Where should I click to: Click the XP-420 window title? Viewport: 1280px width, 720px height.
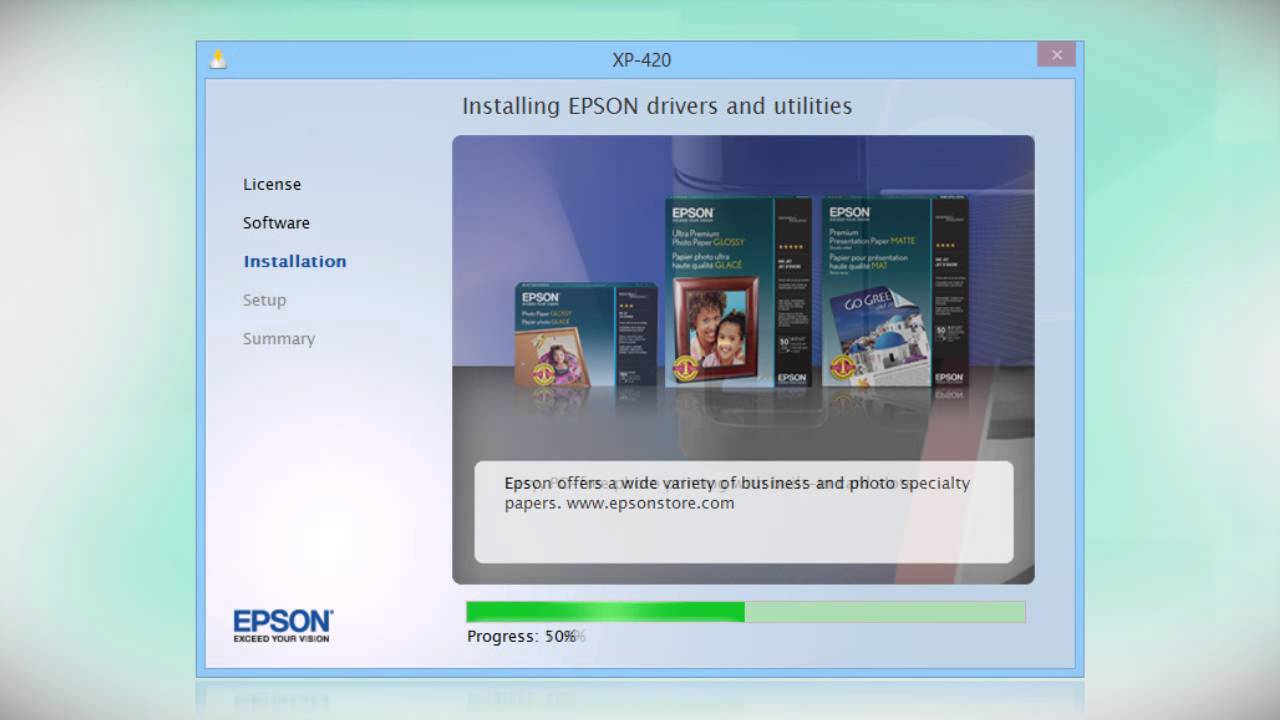(x=642, y=60)
